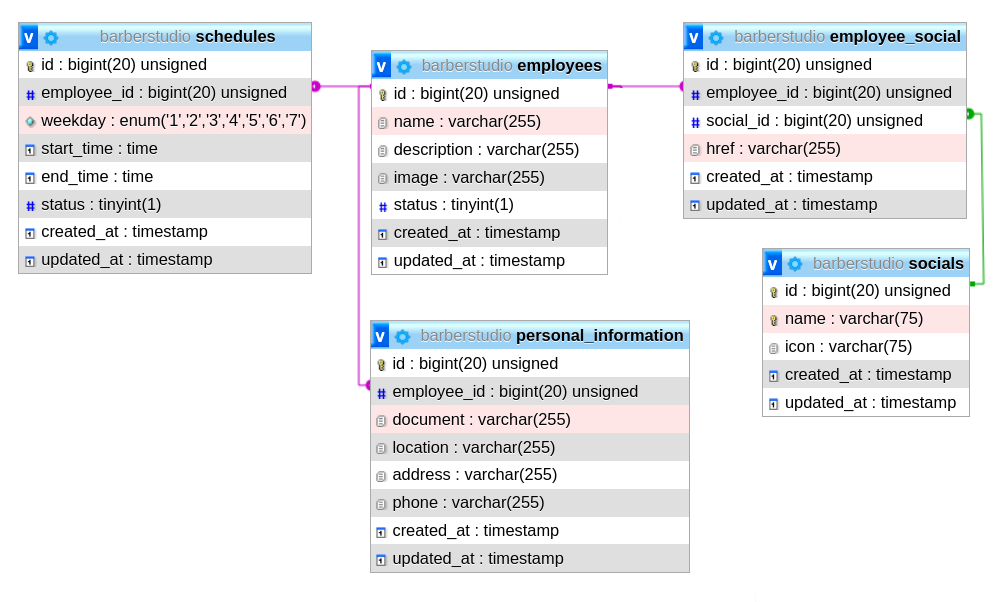
Task: Click the weekday enum column icon
Action: coord(30,121)
